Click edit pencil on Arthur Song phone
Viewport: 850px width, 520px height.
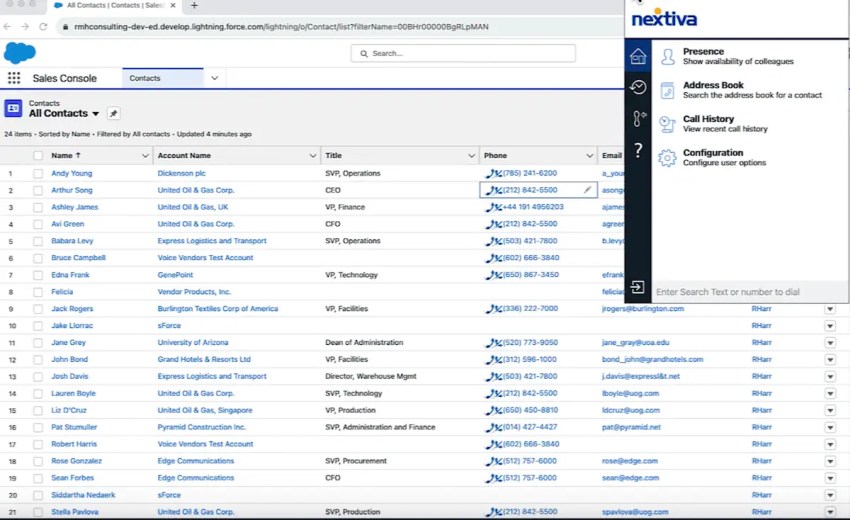pyautogui.click(x=588, y=190)
